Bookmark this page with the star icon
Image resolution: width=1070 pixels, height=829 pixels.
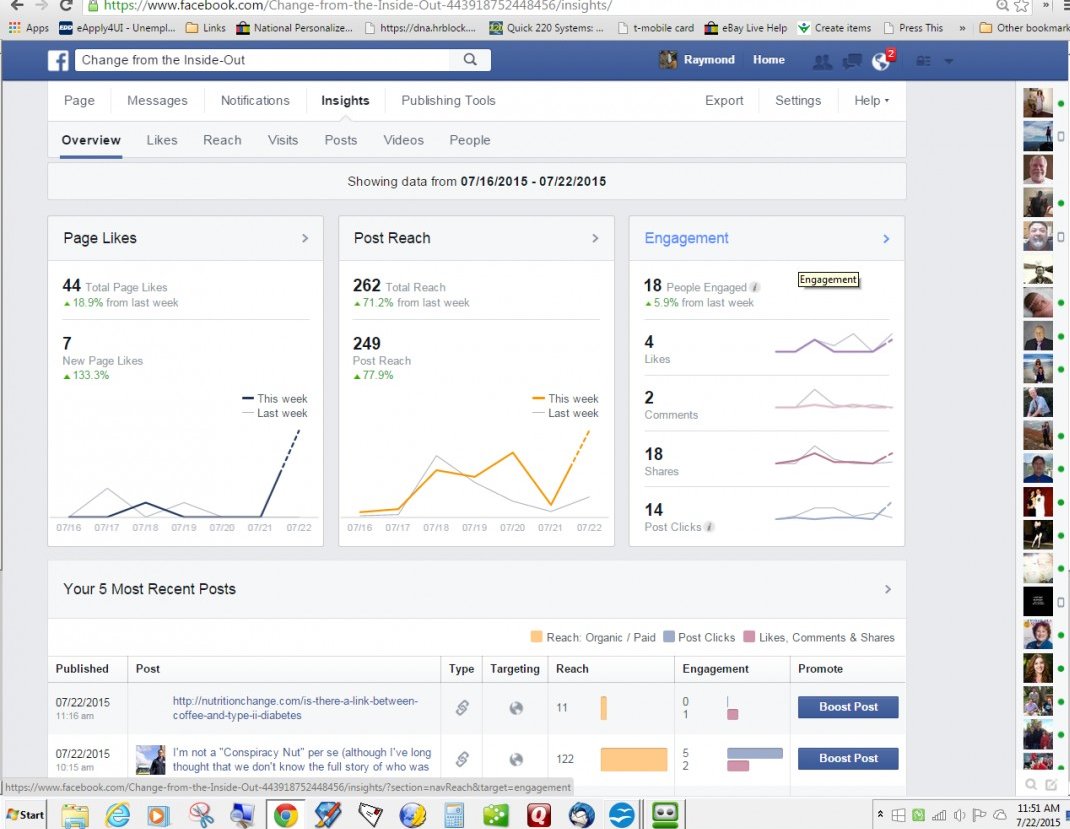pos(1022,5)
